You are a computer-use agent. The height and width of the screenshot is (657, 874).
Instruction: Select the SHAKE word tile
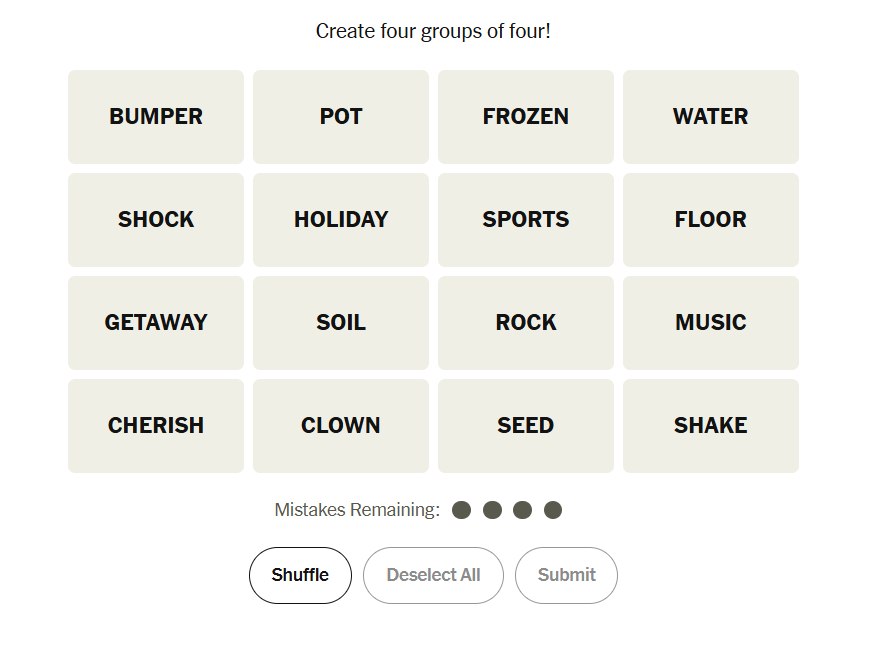[711, 426]
